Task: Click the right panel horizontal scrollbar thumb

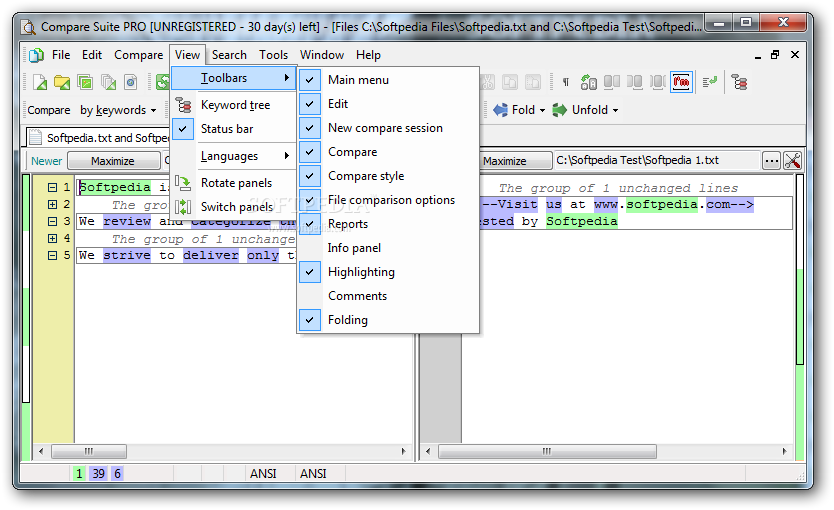Action: tap(547, 452)
